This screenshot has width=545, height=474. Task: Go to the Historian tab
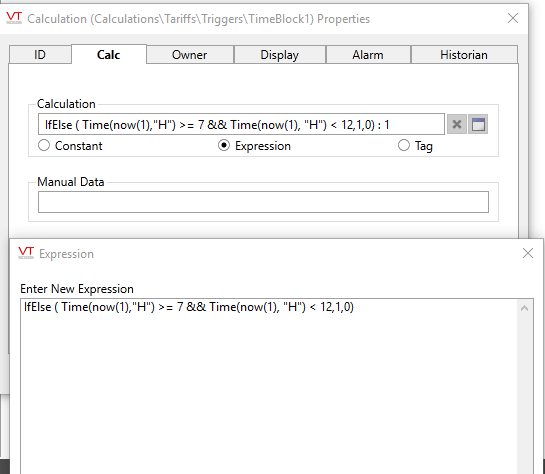click(x=464, y=55)
